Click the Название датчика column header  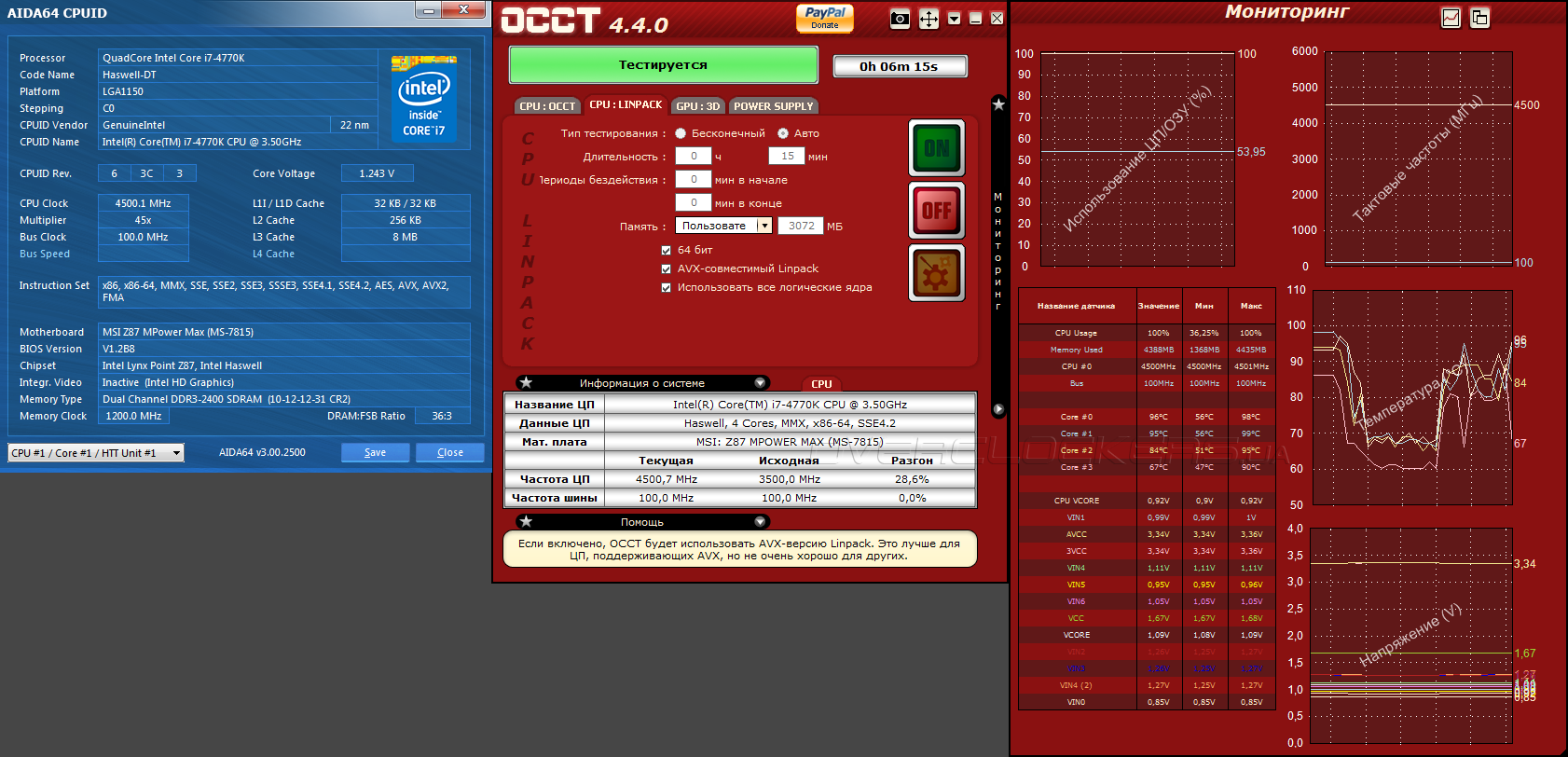(1077, 306)
